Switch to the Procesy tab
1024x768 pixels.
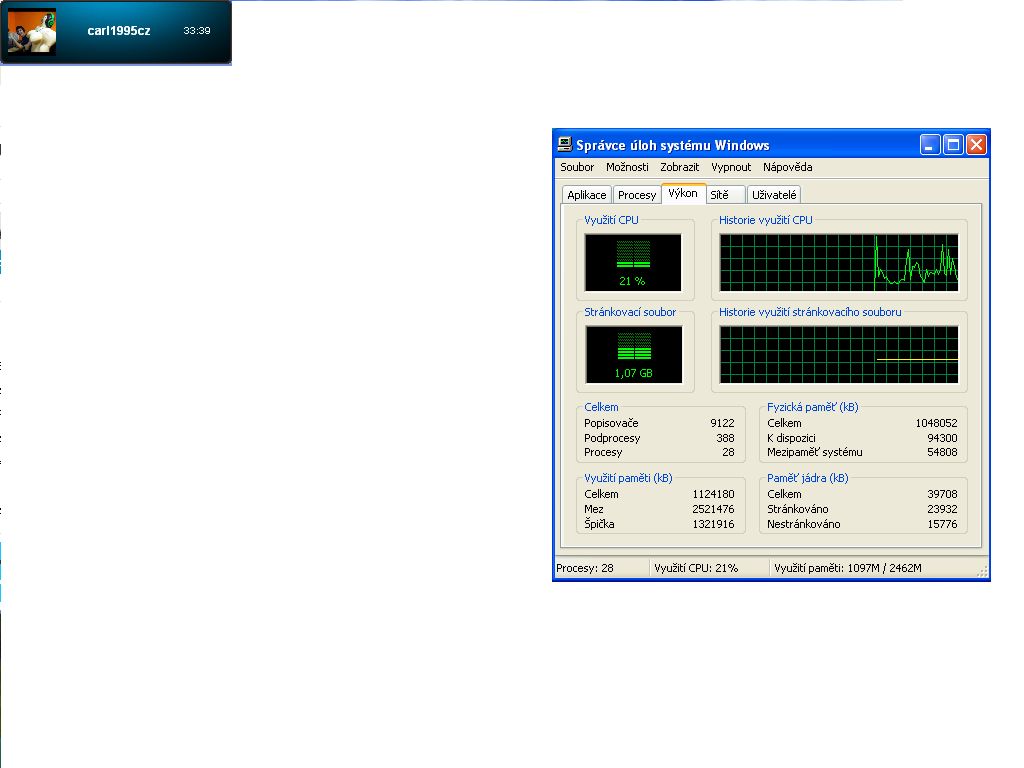click(x=637, y=195)
